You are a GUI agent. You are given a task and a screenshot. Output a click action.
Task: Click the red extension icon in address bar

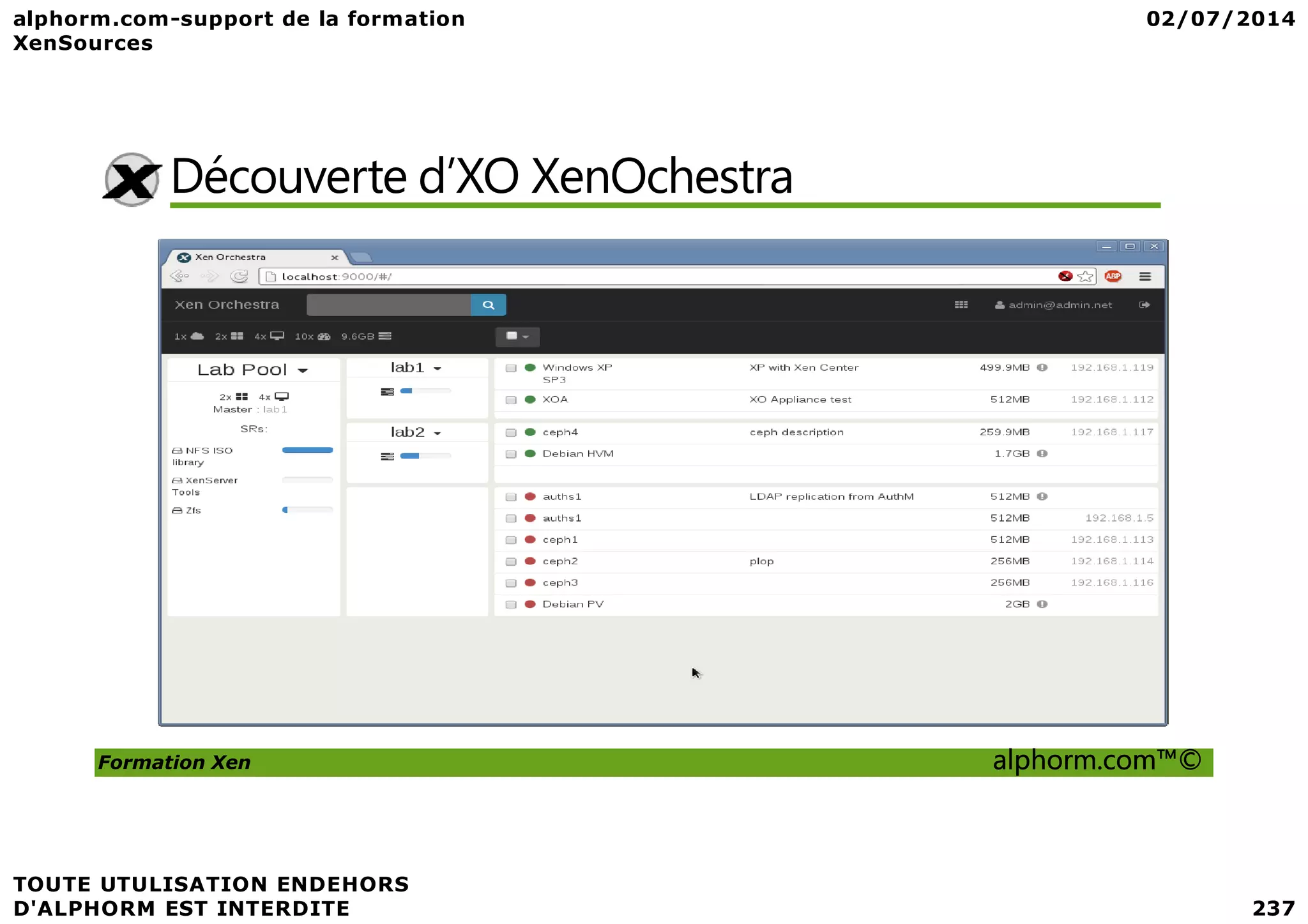pos(1065,276)
